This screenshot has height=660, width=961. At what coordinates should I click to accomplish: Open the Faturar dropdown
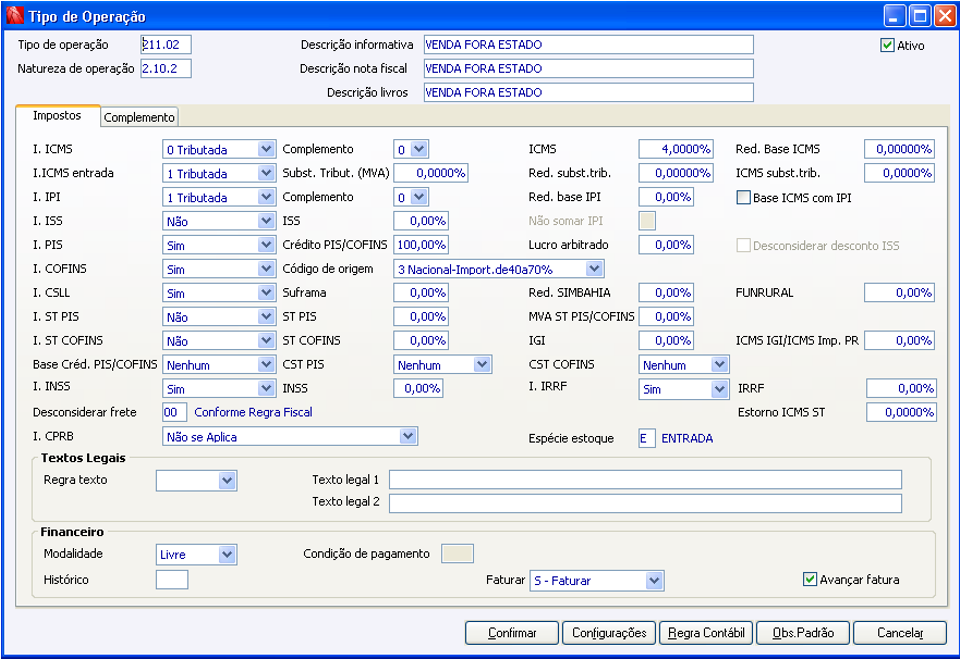pos(654,581)
